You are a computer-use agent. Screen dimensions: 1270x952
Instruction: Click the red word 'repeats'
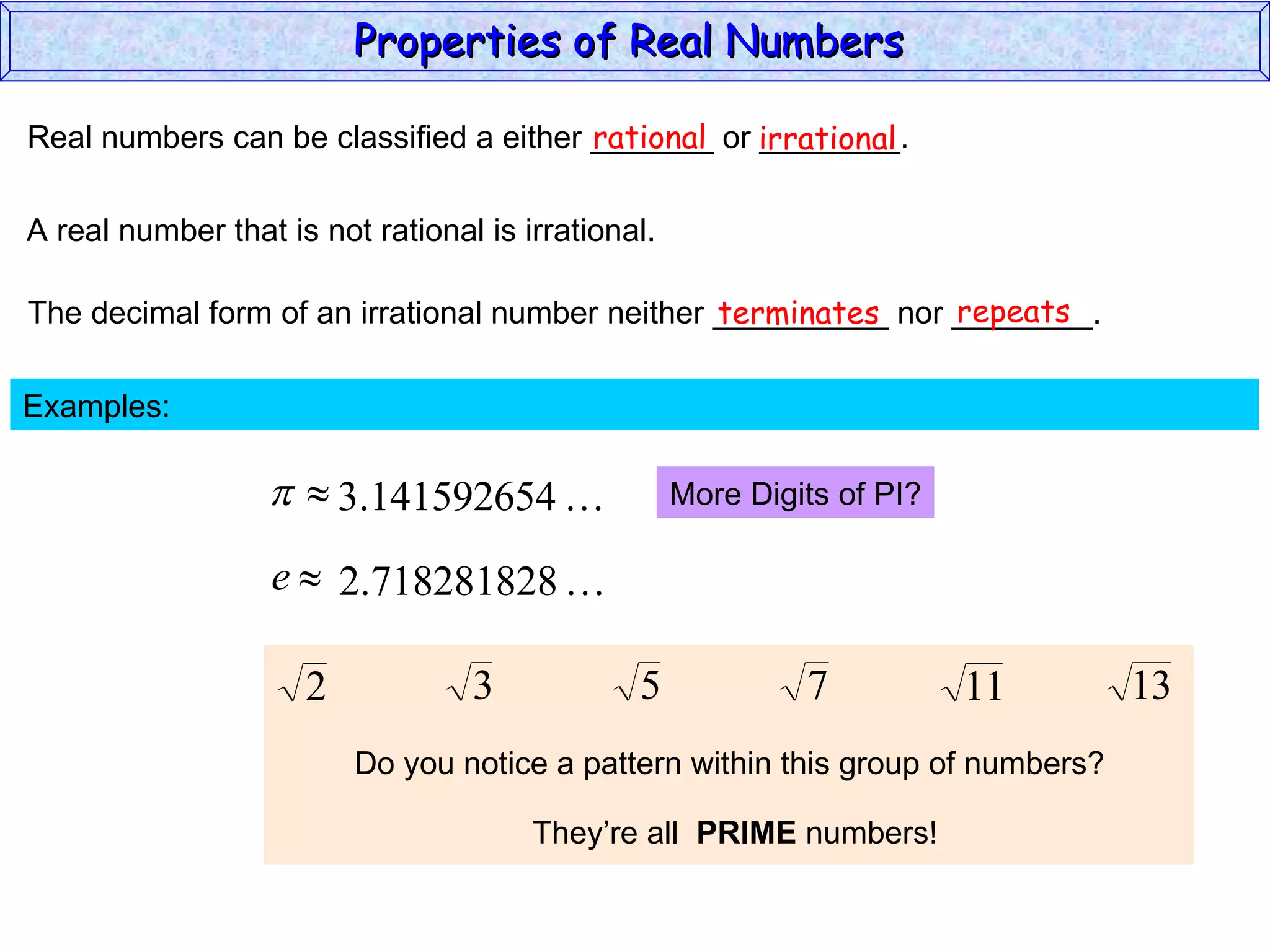pos(1013,312)
